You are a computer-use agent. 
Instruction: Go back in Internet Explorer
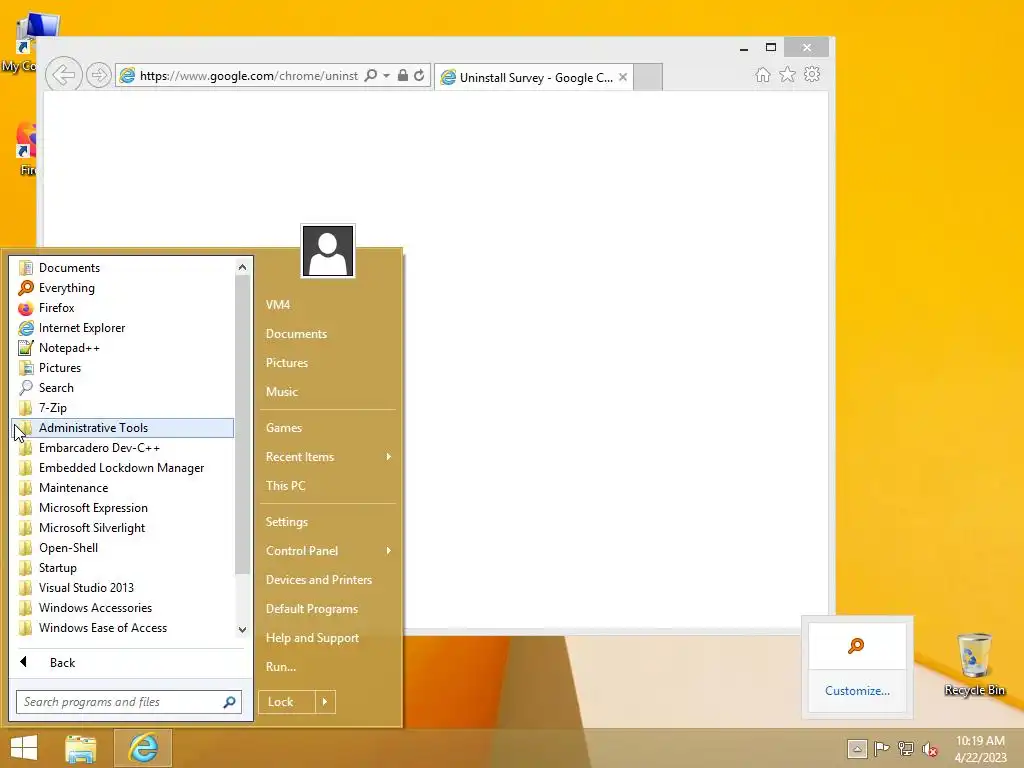click(x=63, y=75)
